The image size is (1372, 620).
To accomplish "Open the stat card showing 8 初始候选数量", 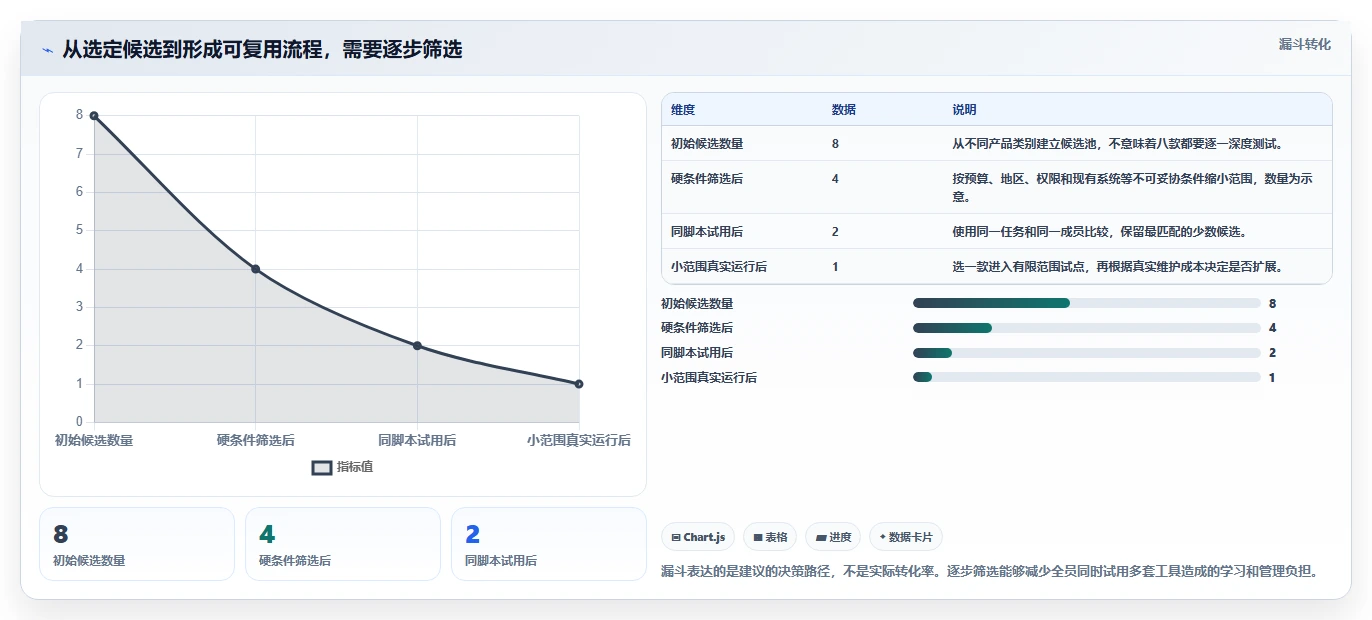I will (x=137, y=544).
